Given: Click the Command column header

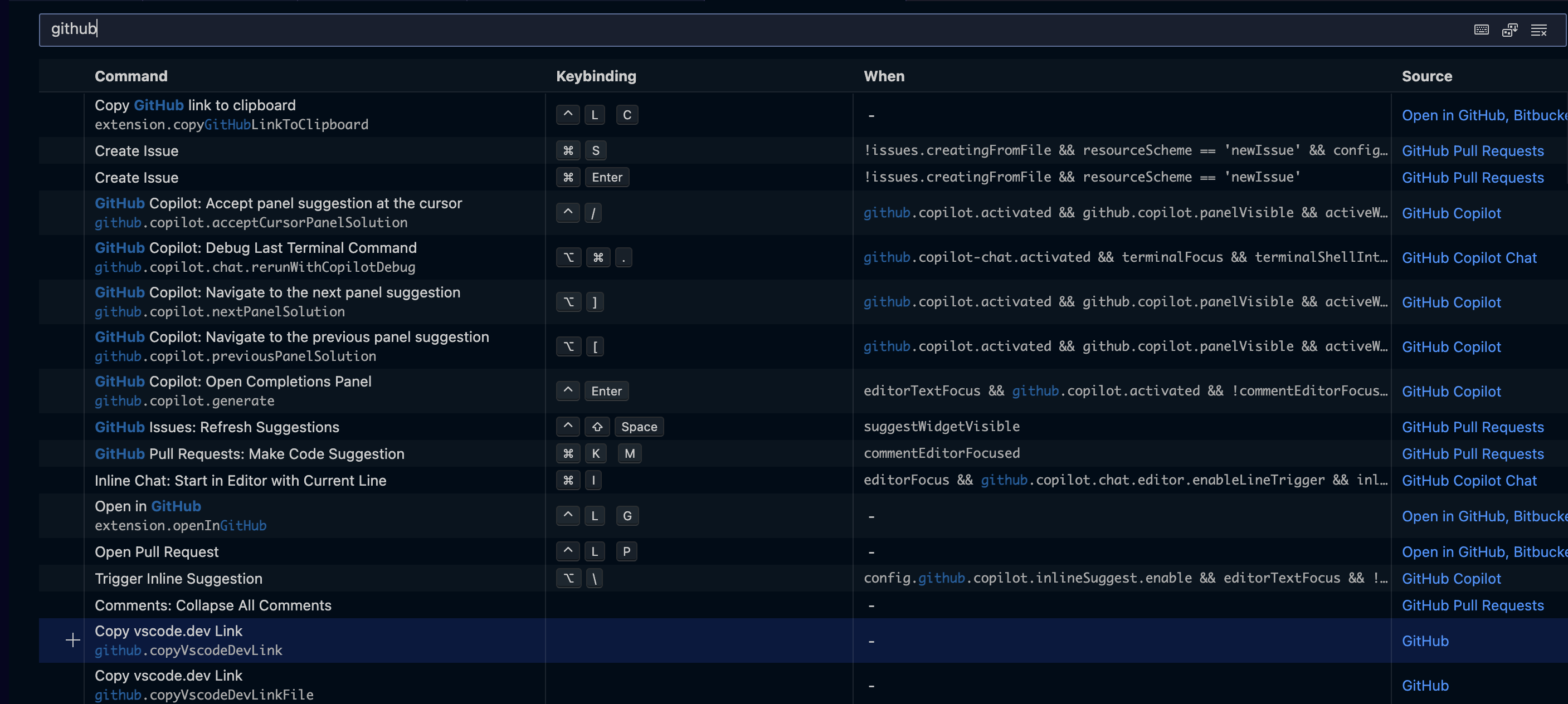Looking at the screenshot, I should 131,76.
